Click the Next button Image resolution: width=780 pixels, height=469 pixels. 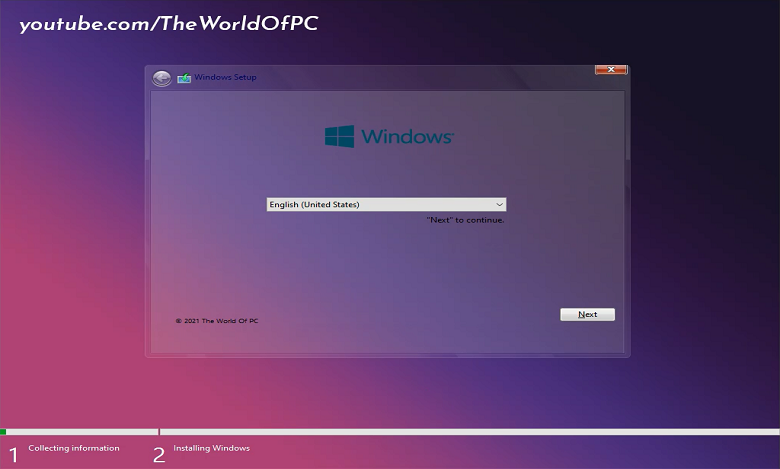[587, 314]
